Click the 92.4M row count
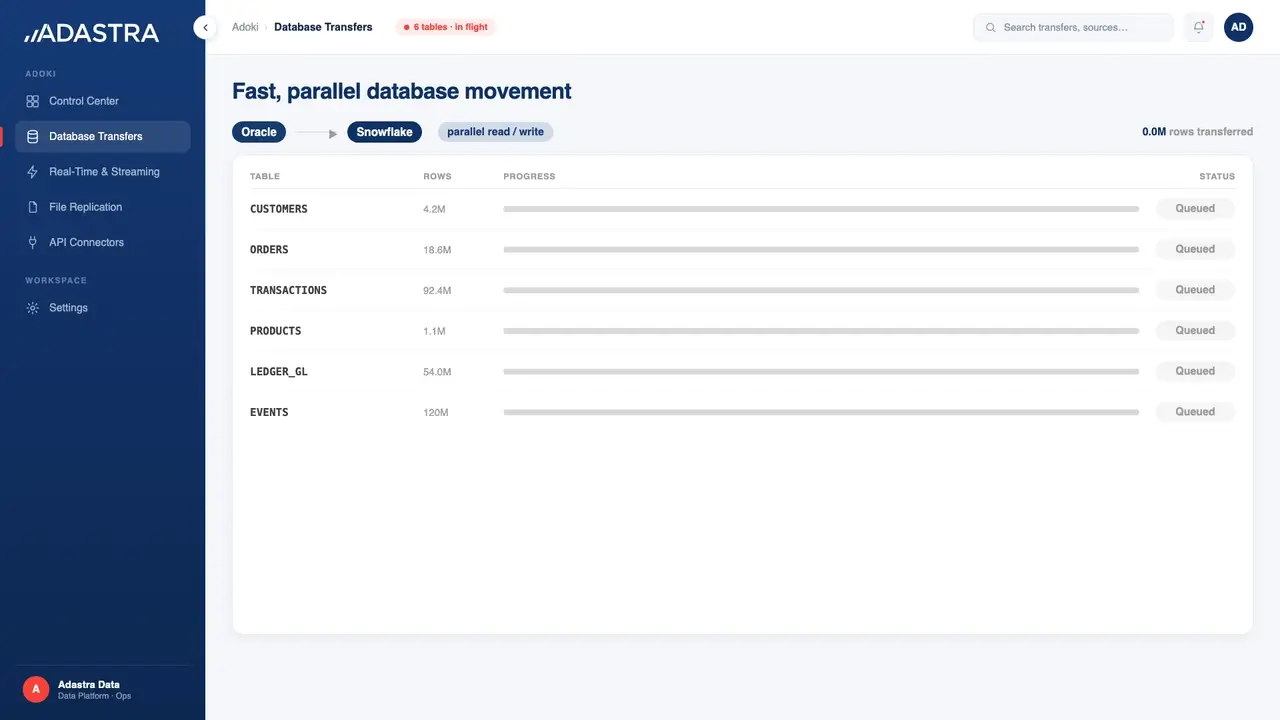This screenshot has height=720, width=1280. pos(437,291)
